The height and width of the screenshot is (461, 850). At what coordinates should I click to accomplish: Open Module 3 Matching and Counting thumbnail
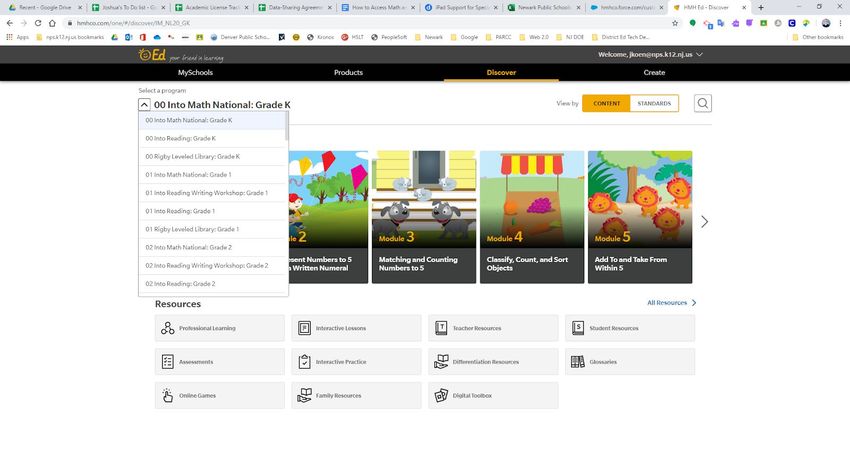pyautogui.click(x=423, y=217)
